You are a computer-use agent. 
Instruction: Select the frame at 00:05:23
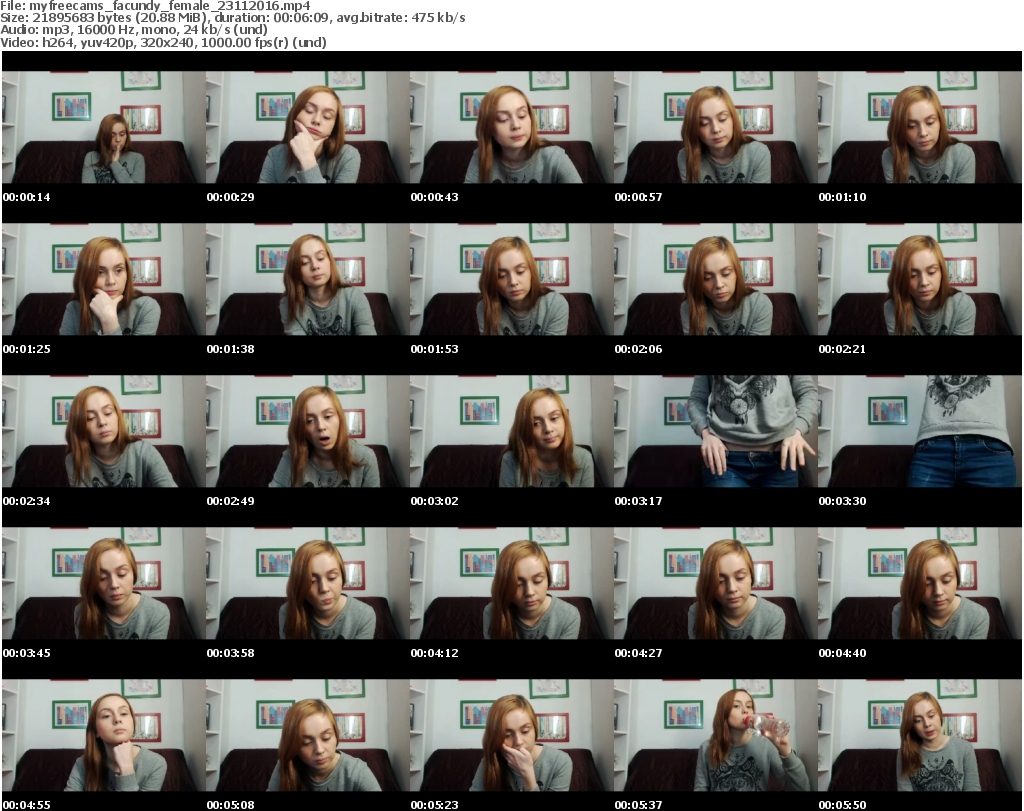pos(511,736)
